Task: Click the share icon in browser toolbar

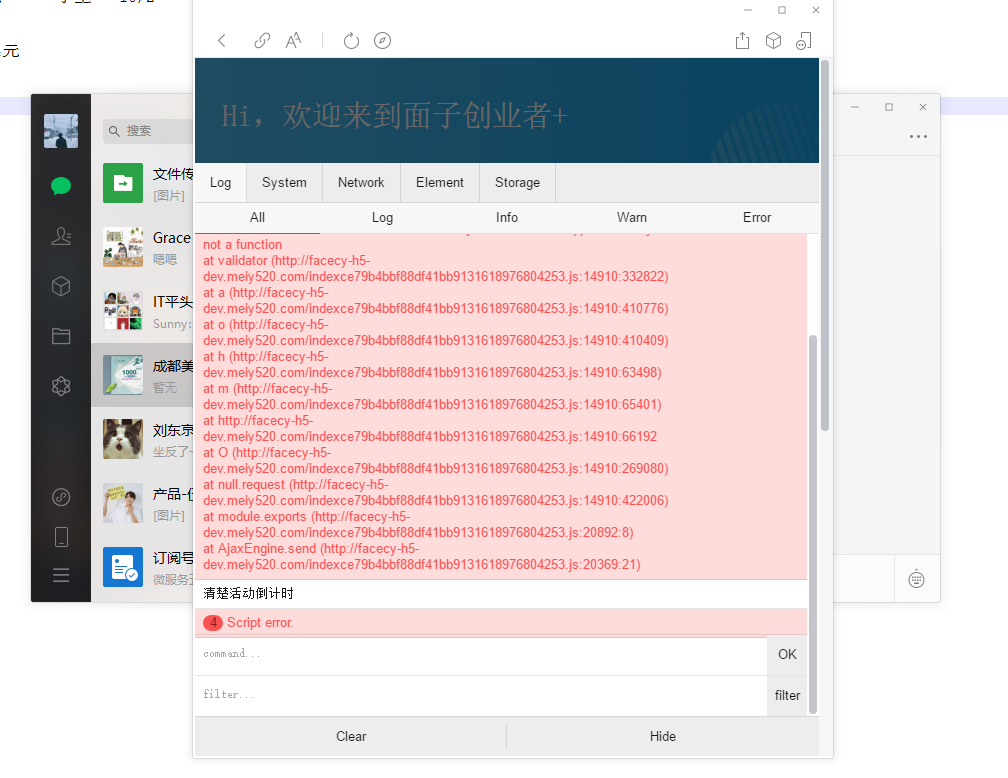Action: pyautogui.click(x=742, y=41)
